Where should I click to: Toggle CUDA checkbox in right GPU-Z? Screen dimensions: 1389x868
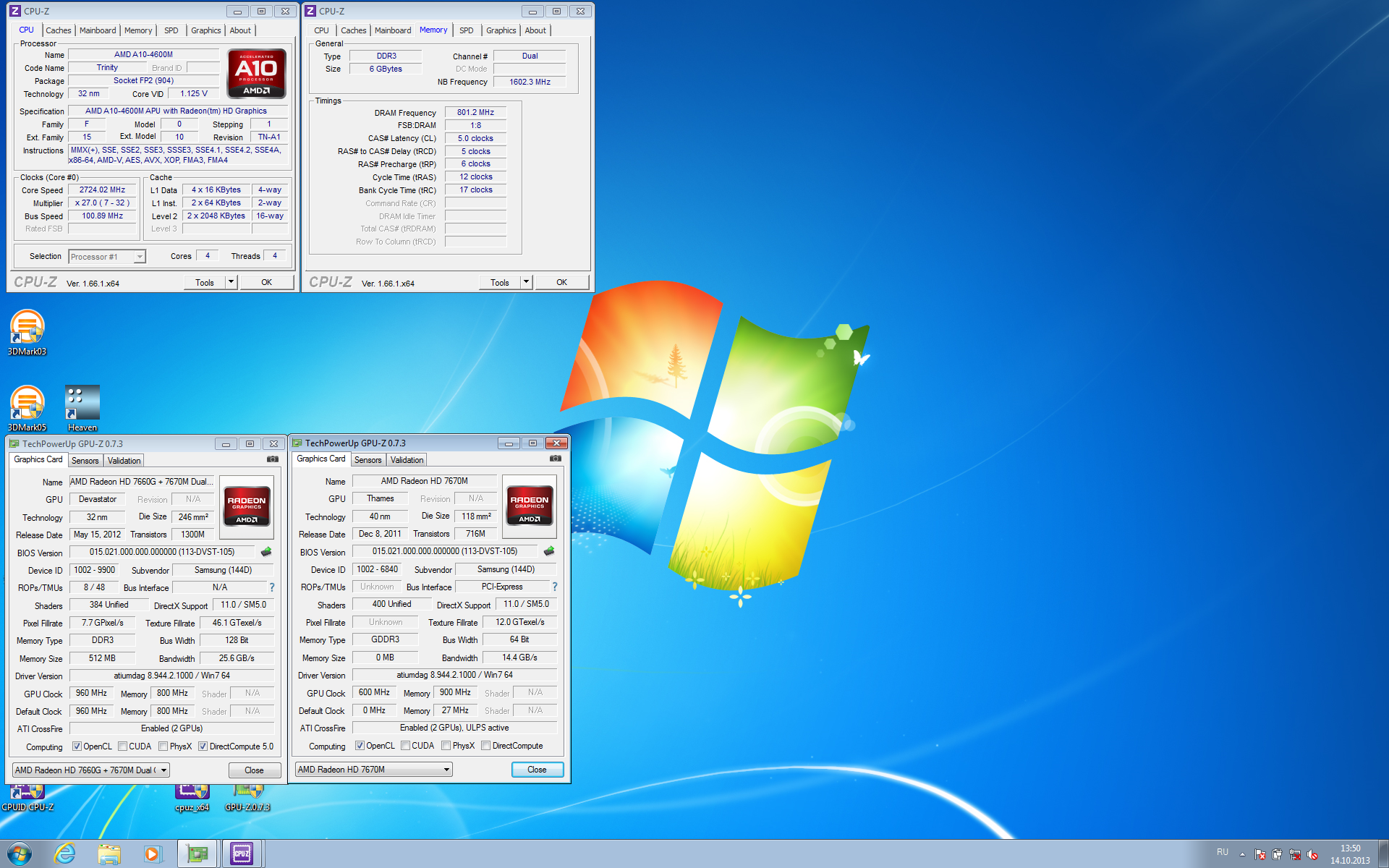[405, 746]
